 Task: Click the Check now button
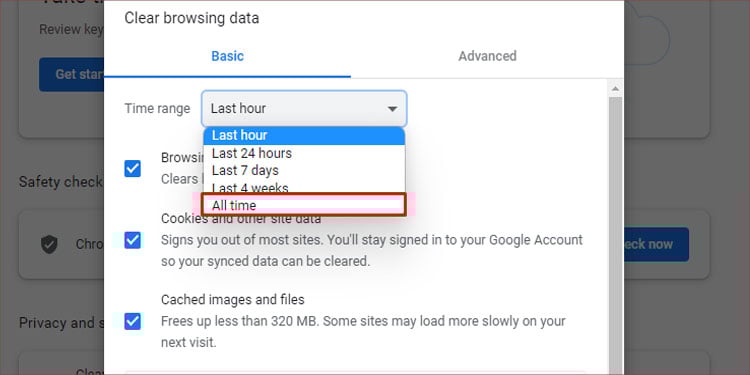(656, 244)
